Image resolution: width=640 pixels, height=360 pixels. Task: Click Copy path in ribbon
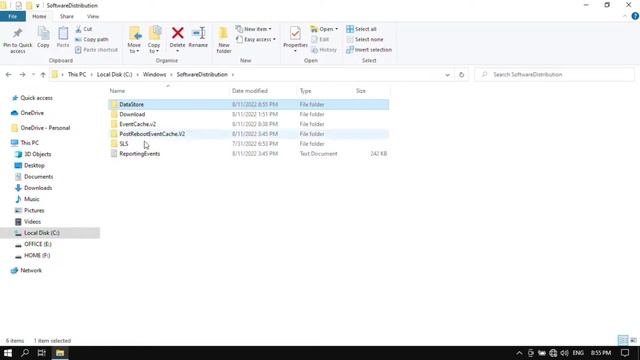92,40
